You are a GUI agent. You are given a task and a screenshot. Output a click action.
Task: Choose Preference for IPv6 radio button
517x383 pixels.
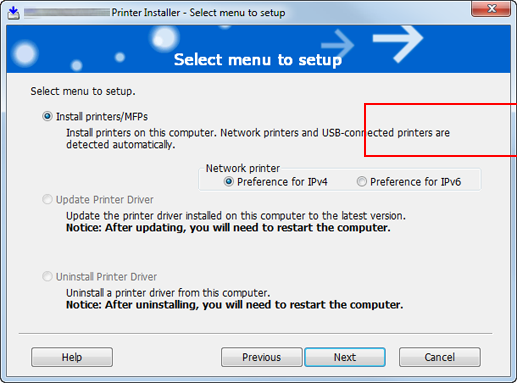point(362,182)
